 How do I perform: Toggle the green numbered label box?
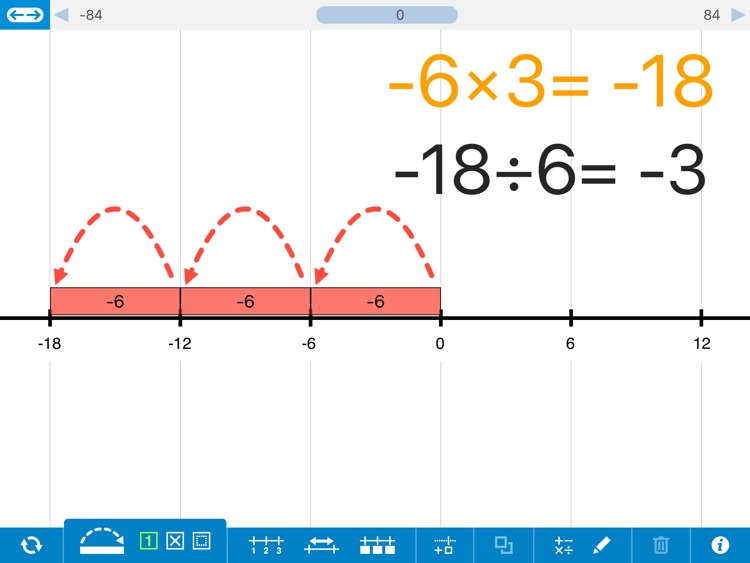148,541
